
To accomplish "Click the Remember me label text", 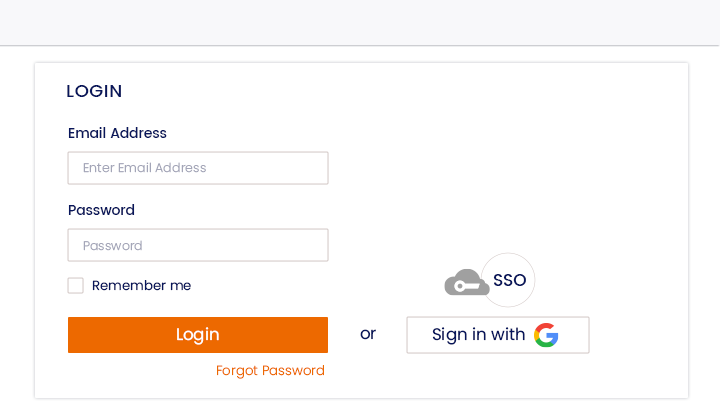I will click(141, 286).
